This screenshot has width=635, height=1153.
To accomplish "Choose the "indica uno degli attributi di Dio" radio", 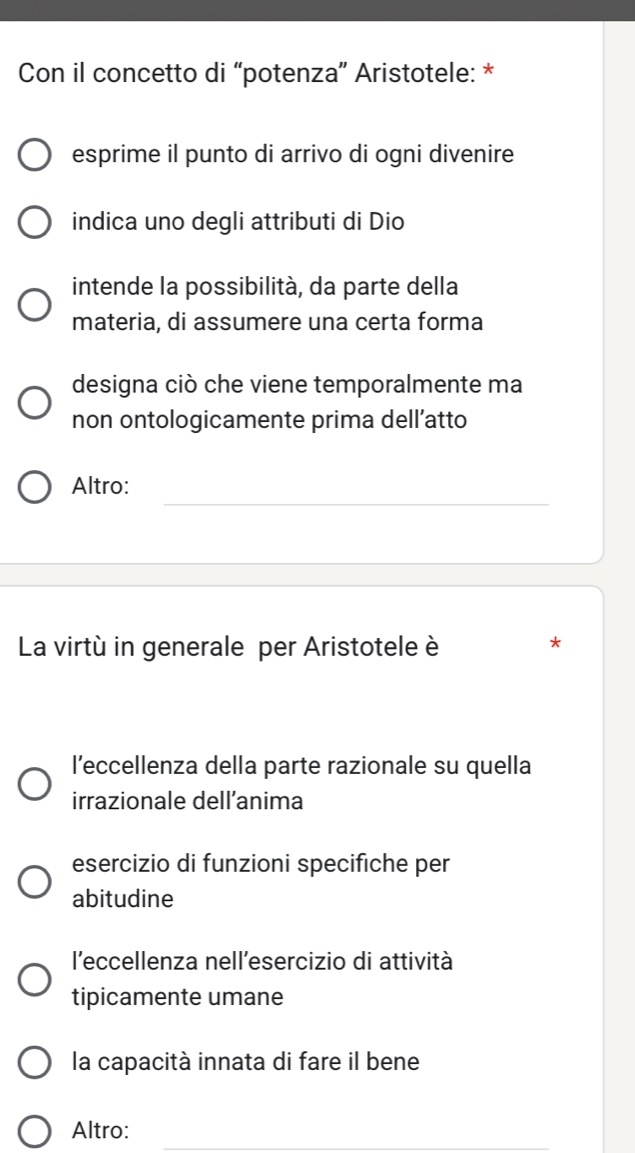I will [x=35, y=222].
